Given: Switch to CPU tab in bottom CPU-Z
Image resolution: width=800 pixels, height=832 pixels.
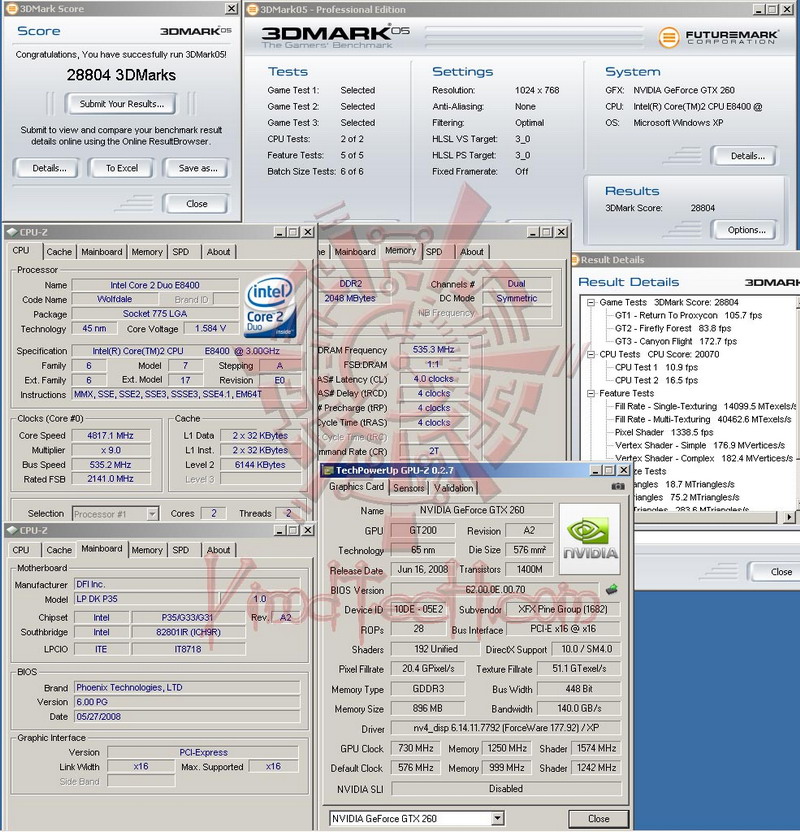Looking at the screenshot, I should [21, 550].
